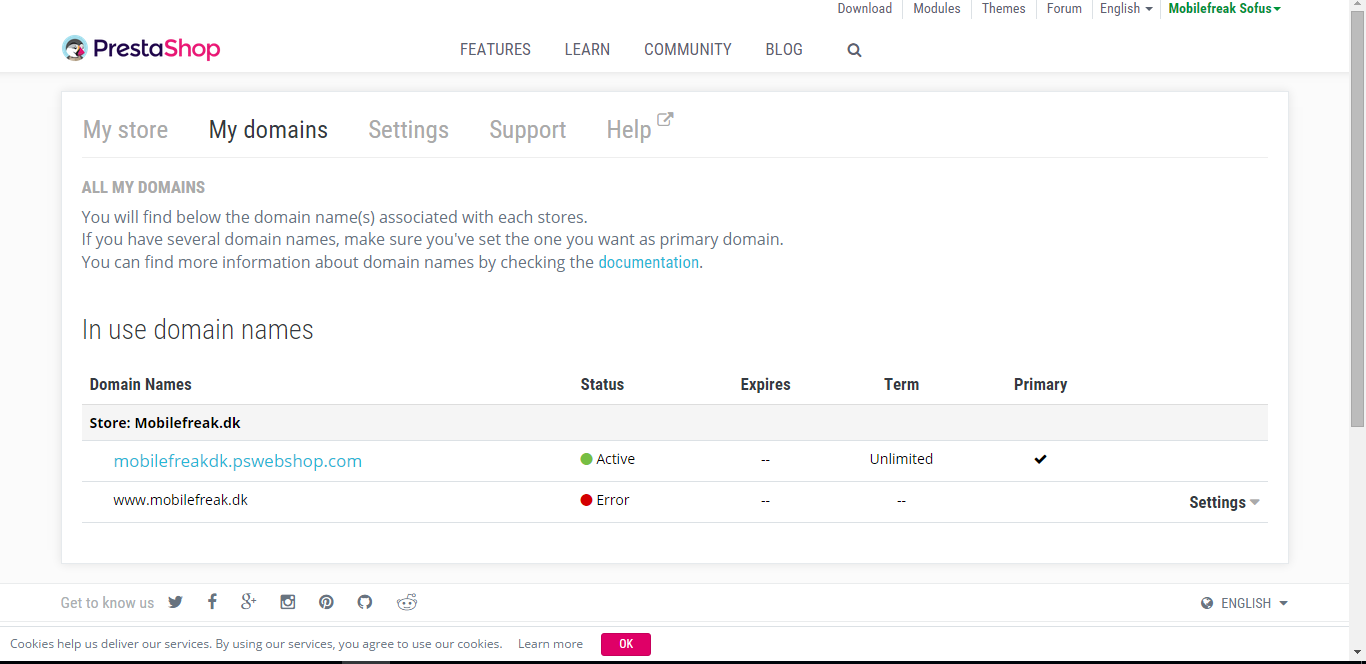Click the red Error status dot
This screenshot has height=664, width=1366.
coord(587,500)
